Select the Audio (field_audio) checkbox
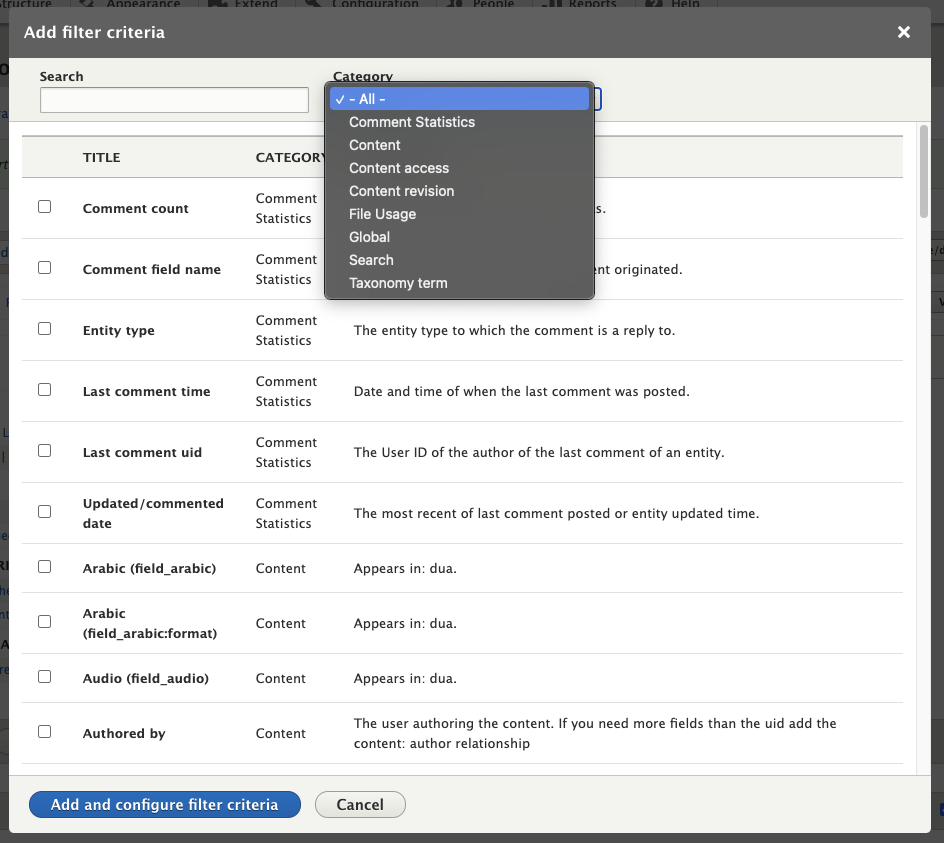The height and width of the screenshot is (843, 944). click(45, 677)
